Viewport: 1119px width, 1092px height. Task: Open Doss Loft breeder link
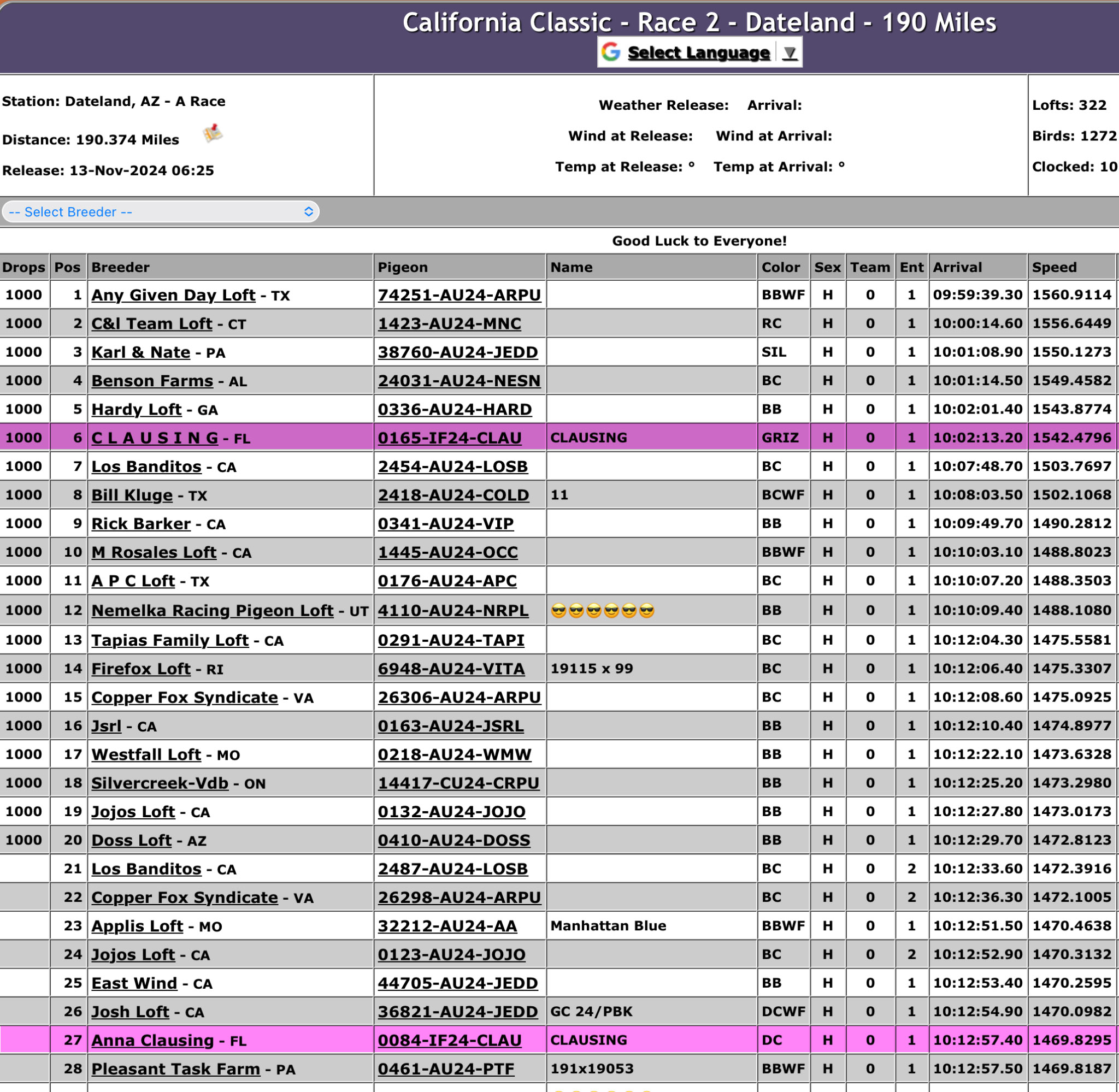pyautogui.click(x=131, y=840)
